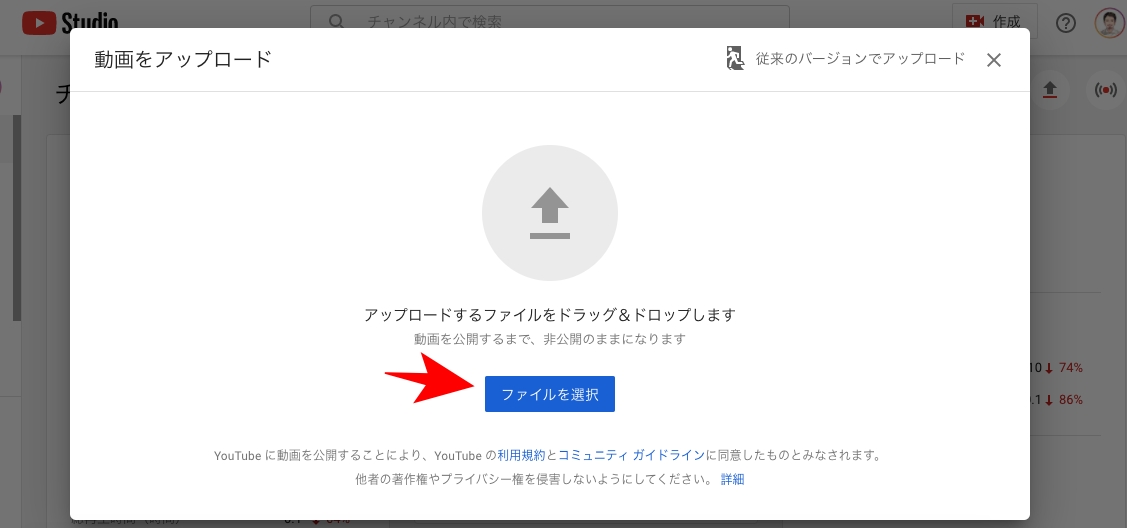Click the 86% statistic in background

click(x=1070, y=399)
